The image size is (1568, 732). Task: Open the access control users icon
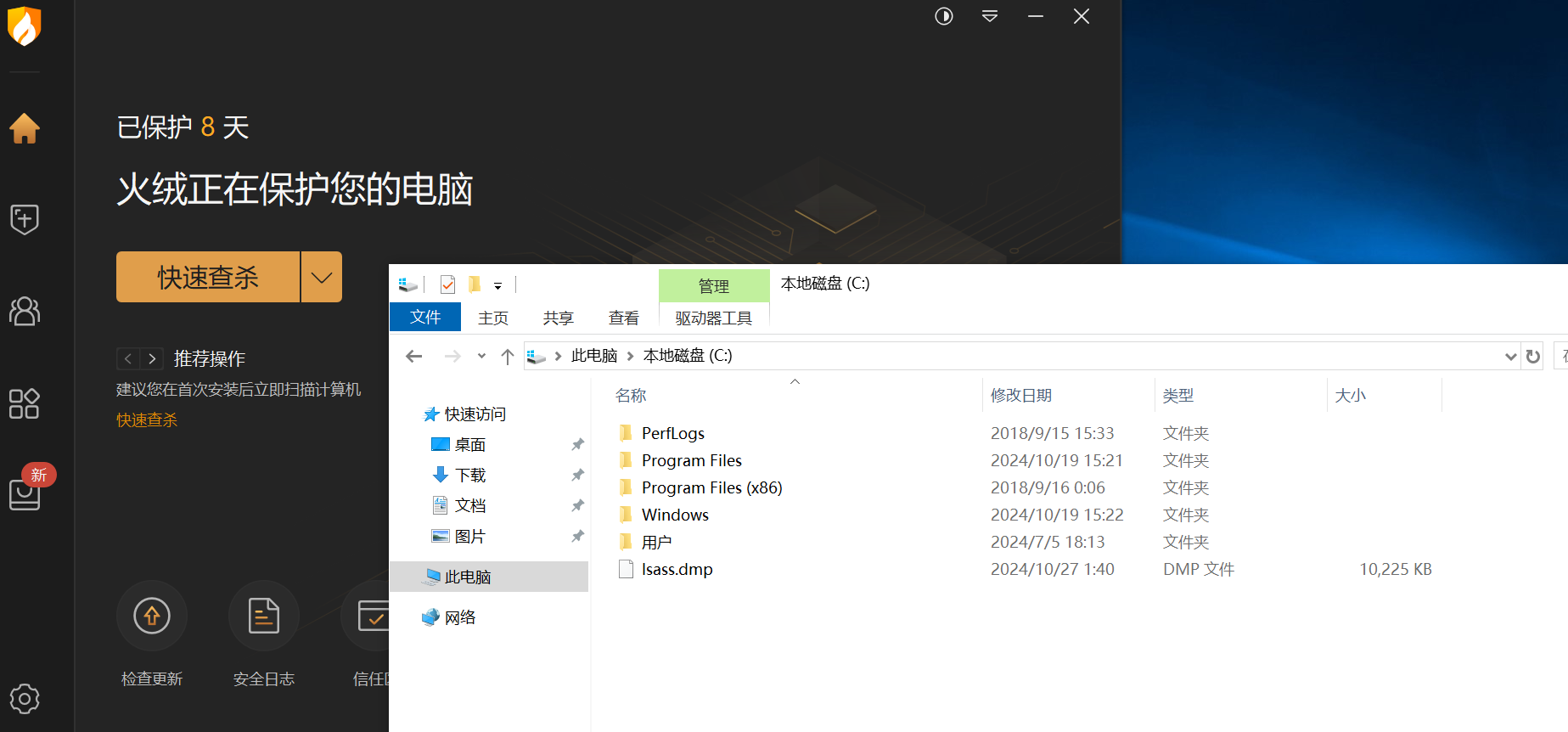point(25,311)
